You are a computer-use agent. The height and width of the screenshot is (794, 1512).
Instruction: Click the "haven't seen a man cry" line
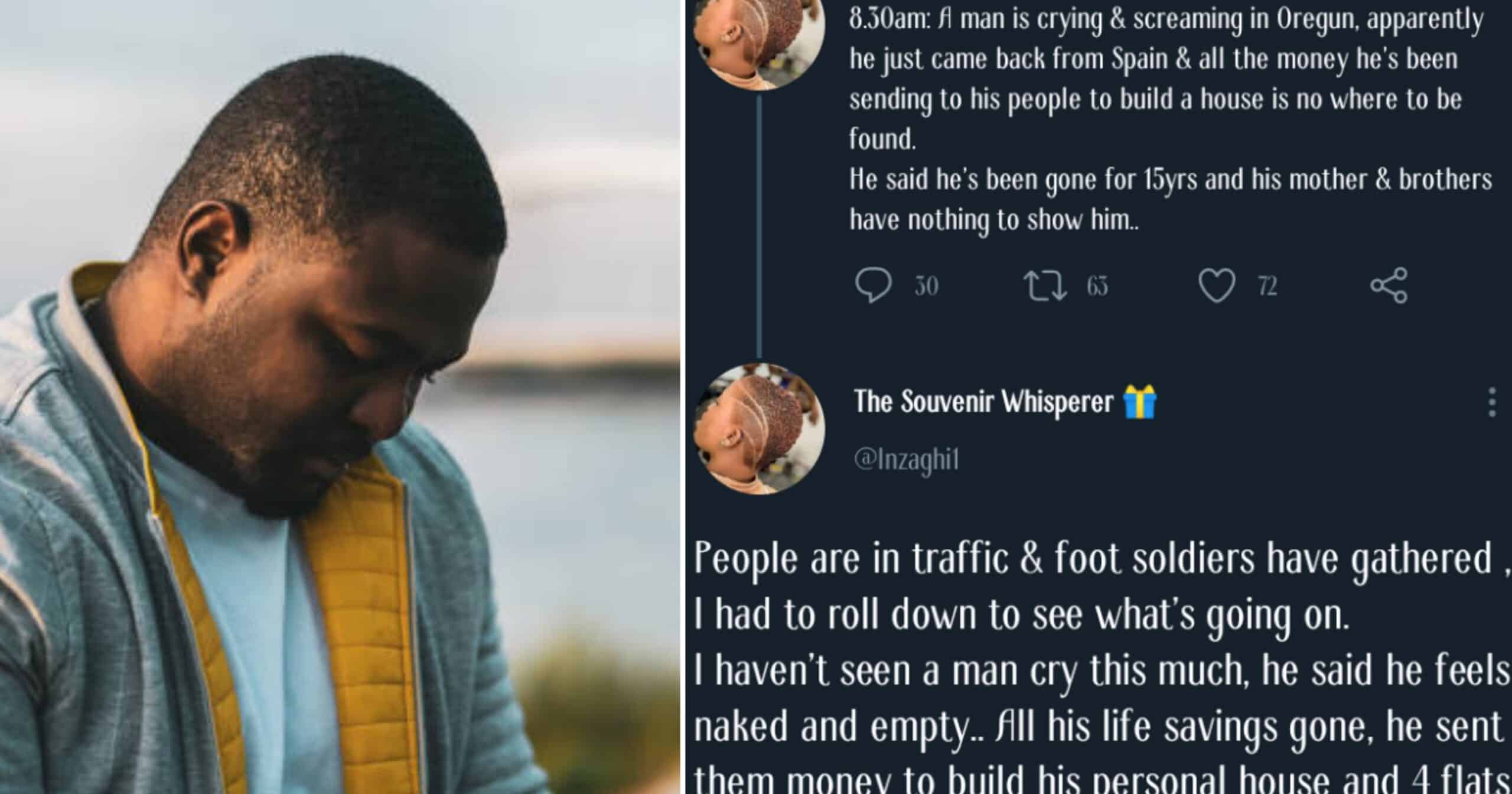pyautogui.click(x=1099, y=671)
